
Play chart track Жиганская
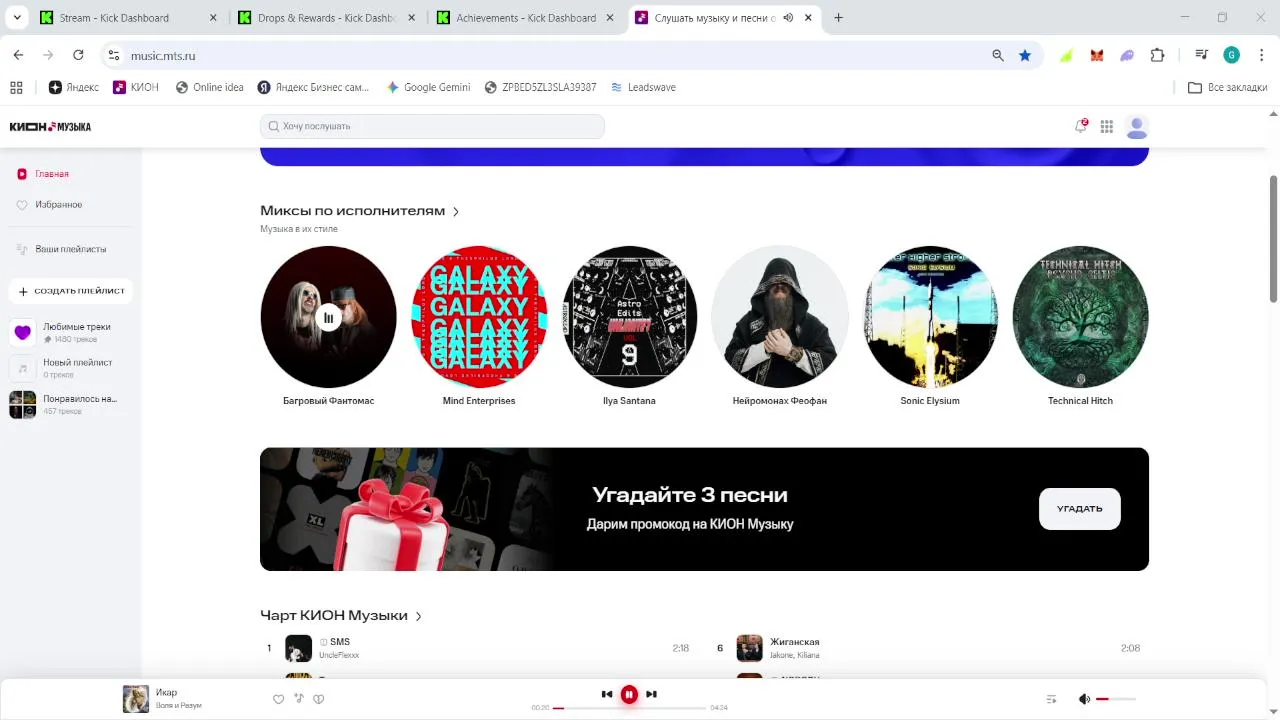click(750, 648)
